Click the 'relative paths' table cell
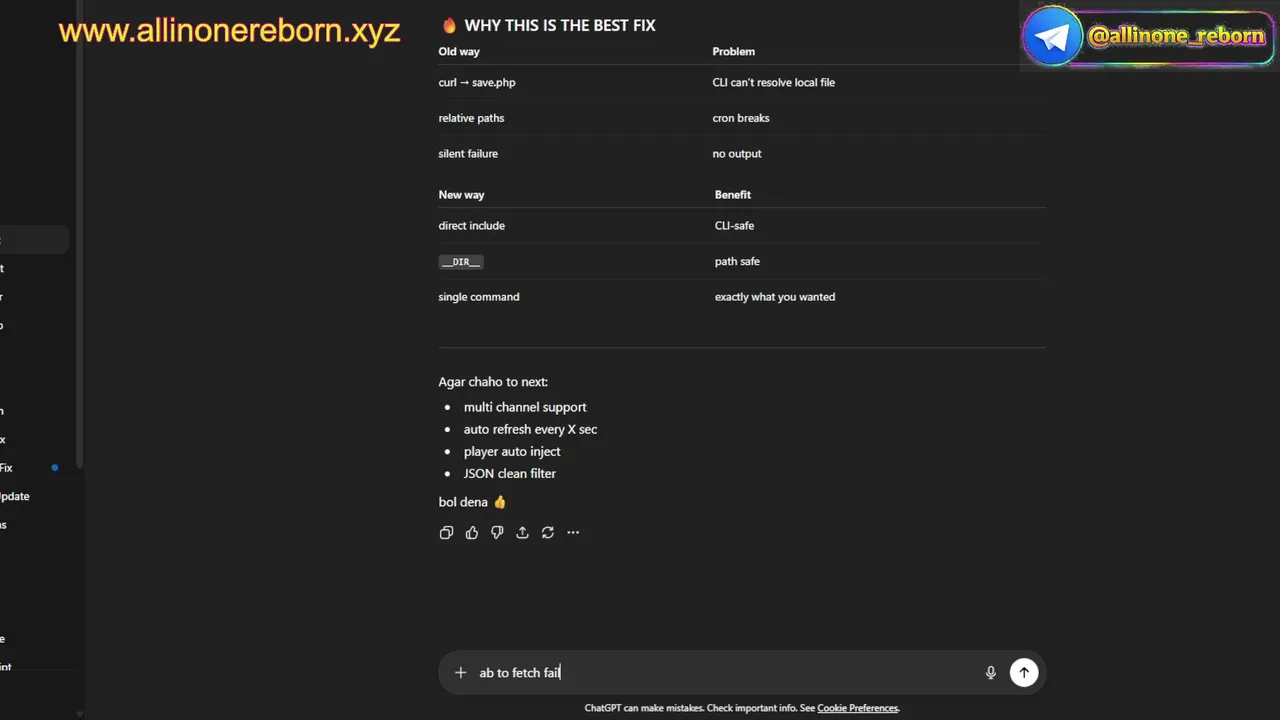The width and height of the screenshot is (1280, 720). pyautogui.click(x=471, y=118)
